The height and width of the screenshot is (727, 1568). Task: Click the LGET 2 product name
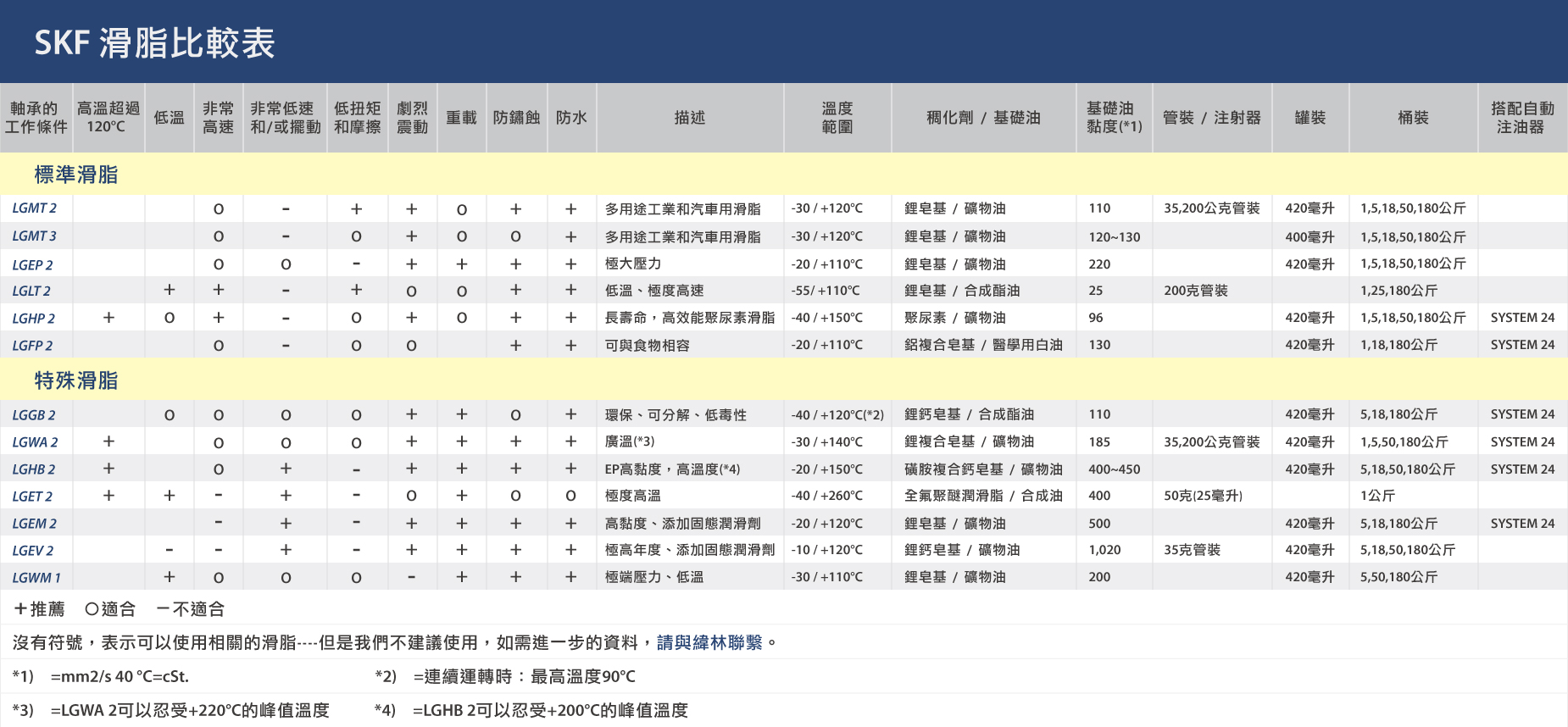click(32, 496)
